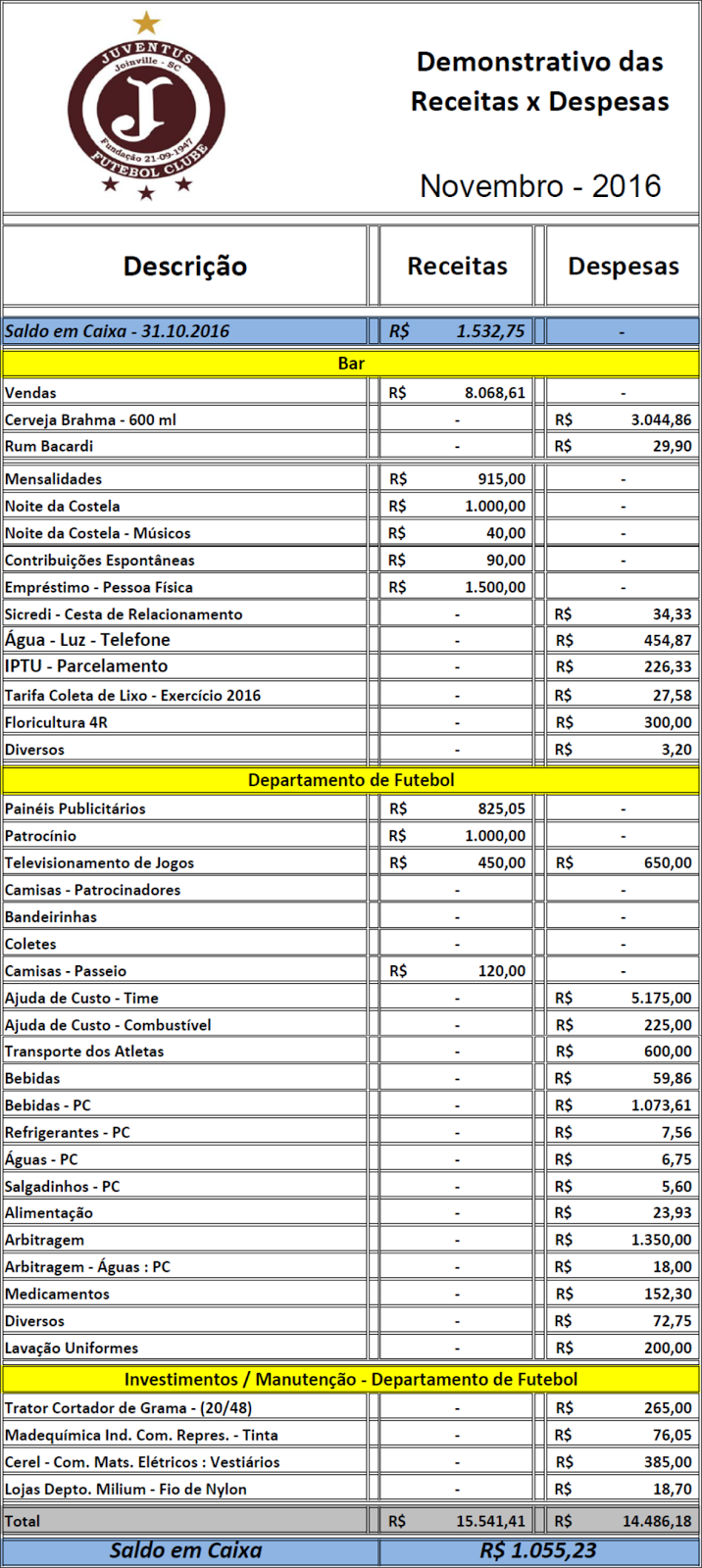Click the 'Saldo em Caixa - 31.10.2016' row label

coord(117,331)
